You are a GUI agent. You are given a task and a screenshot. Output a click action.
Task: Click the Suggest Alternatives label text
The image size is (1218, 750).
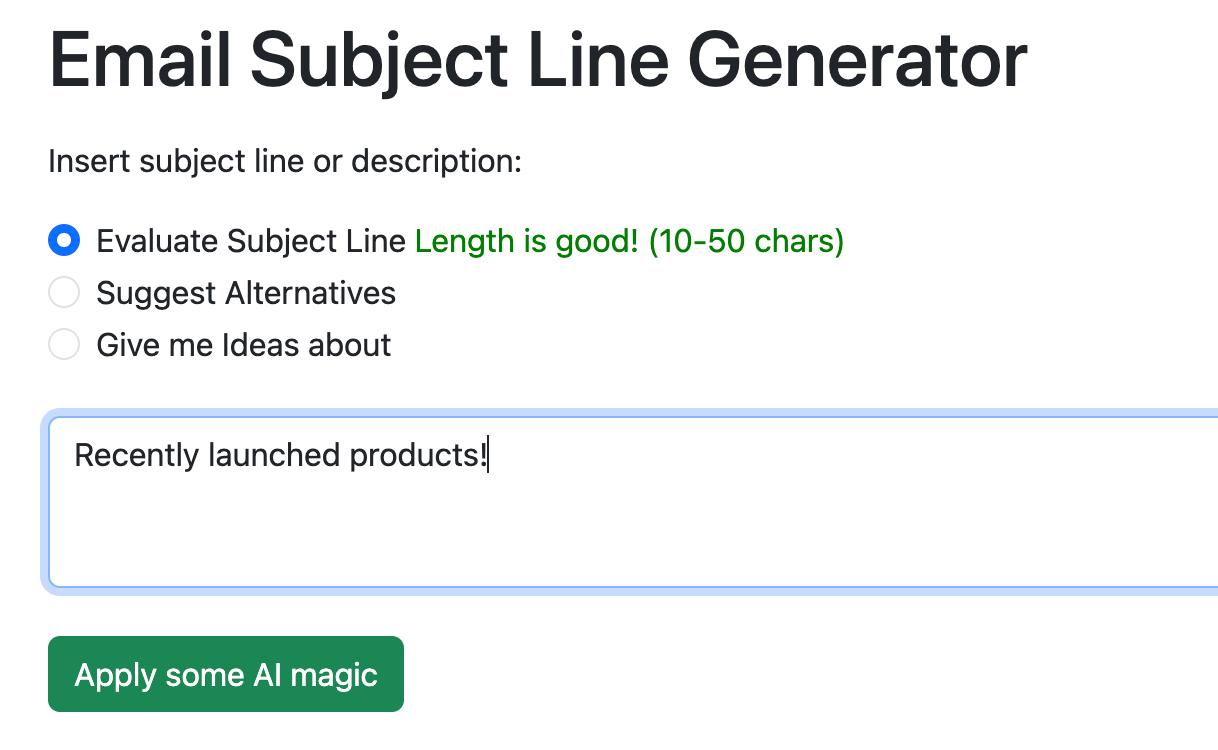coord(245,292)
